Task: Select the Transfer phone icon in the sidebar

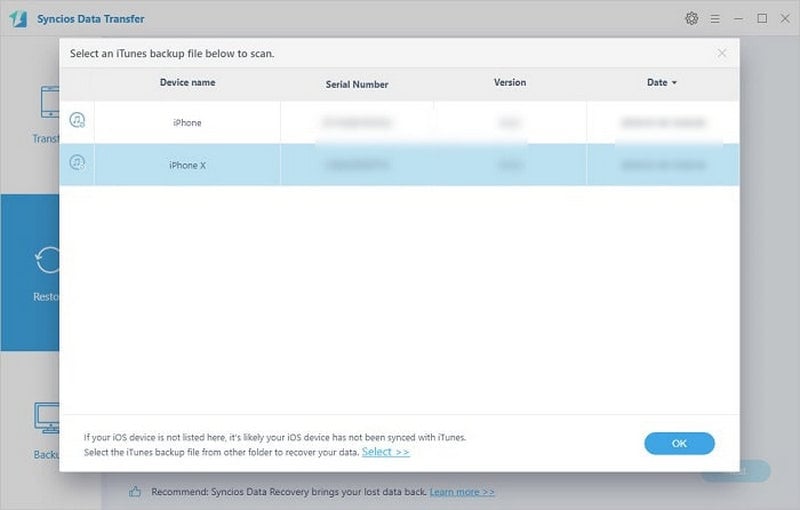Action: [x=50, y=102]
